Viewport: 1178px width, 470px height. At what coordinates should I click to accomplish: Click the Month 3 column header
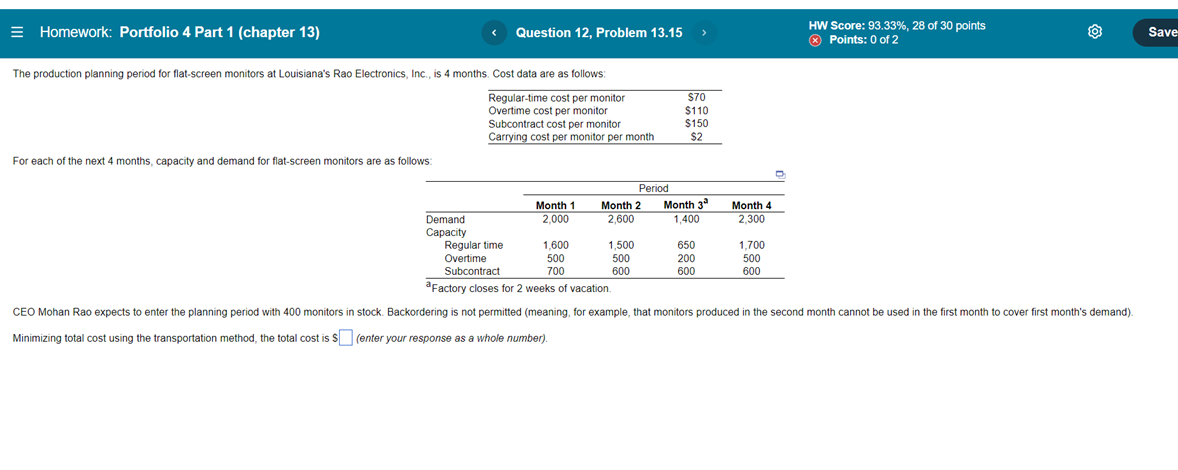tap(686, 204)
